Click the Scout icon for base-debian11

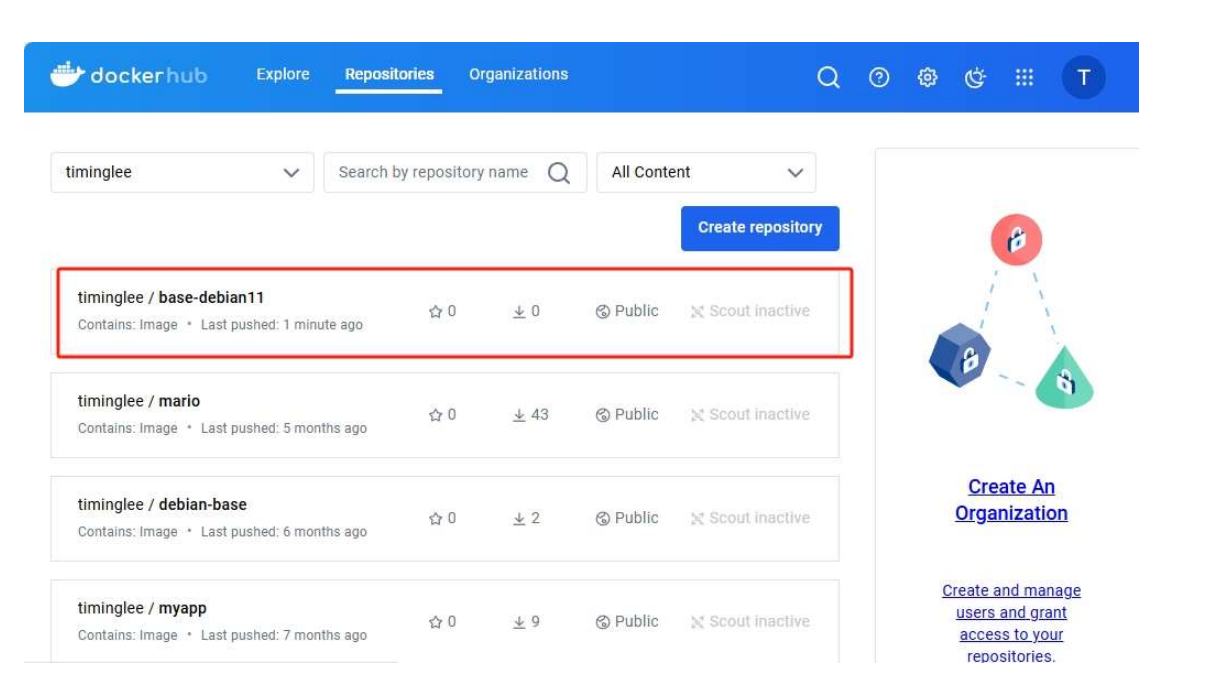tap(697, 312)
